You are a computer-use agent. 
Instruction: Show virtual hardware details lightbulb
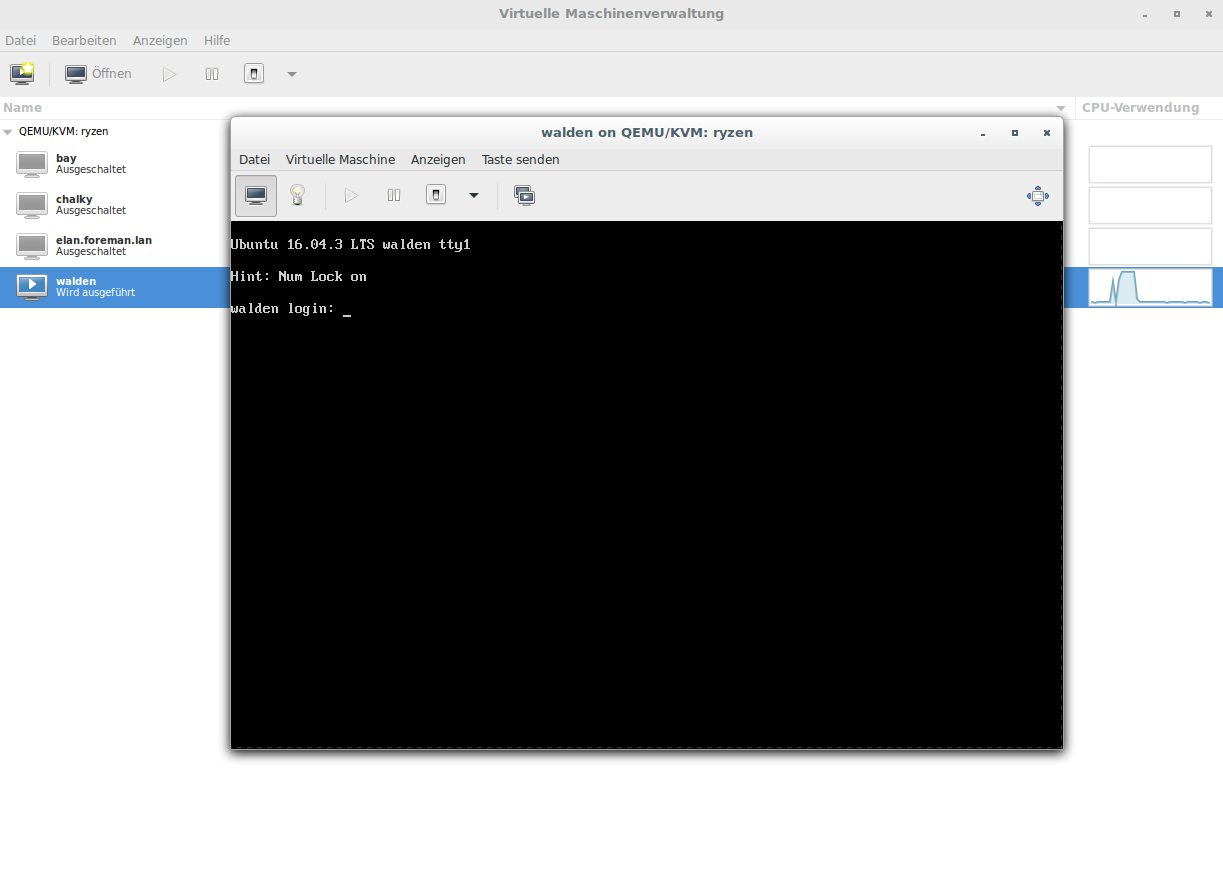pyautogui.click(x=297, y=196)
